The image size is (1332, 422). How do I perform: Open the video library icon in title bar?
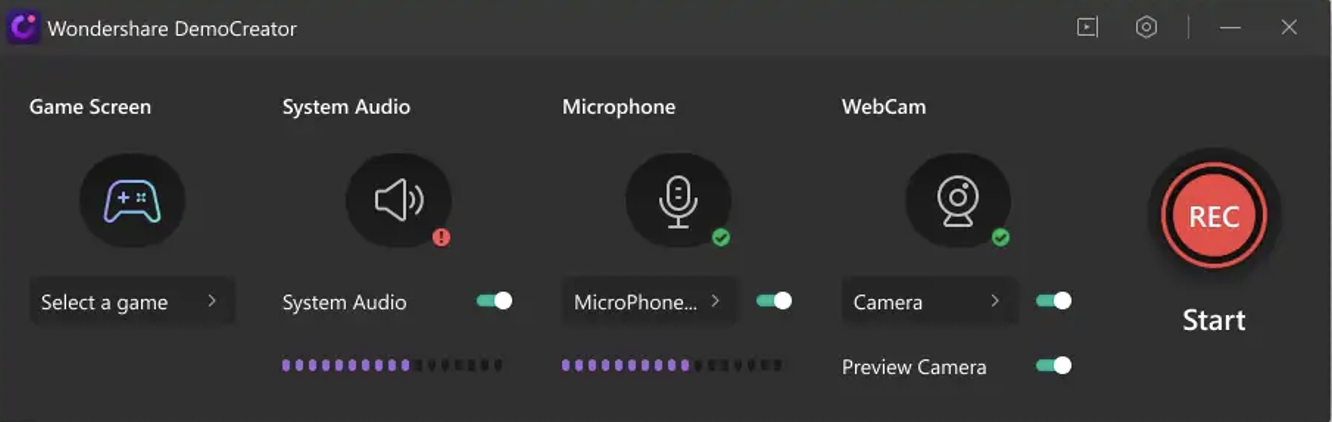(x=1087, y=28)
